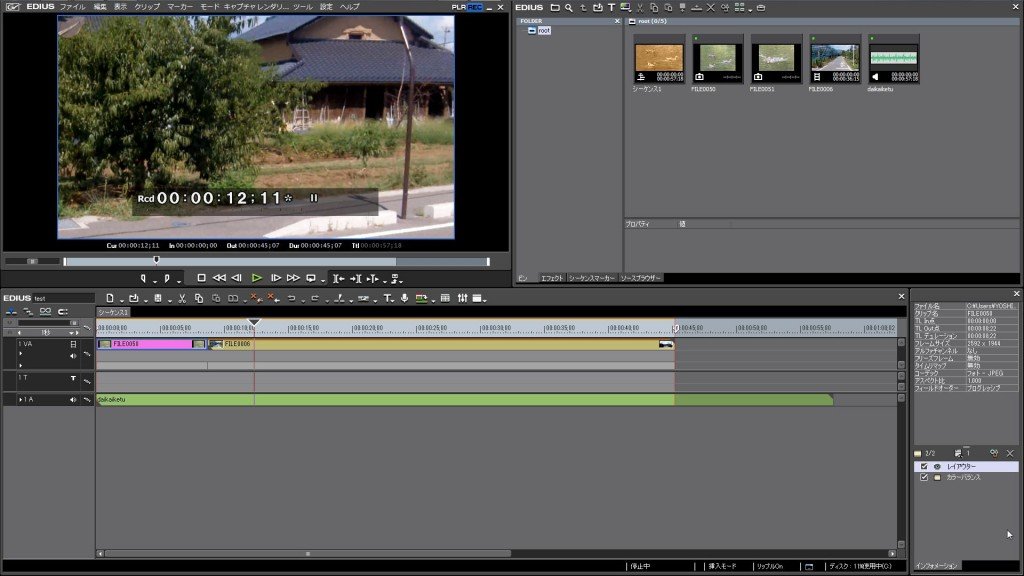The image size is (1024, 576).
Task: Toggle the ripple mode icon above track headers
Action: pyautogui.click(x=28, y=312)
